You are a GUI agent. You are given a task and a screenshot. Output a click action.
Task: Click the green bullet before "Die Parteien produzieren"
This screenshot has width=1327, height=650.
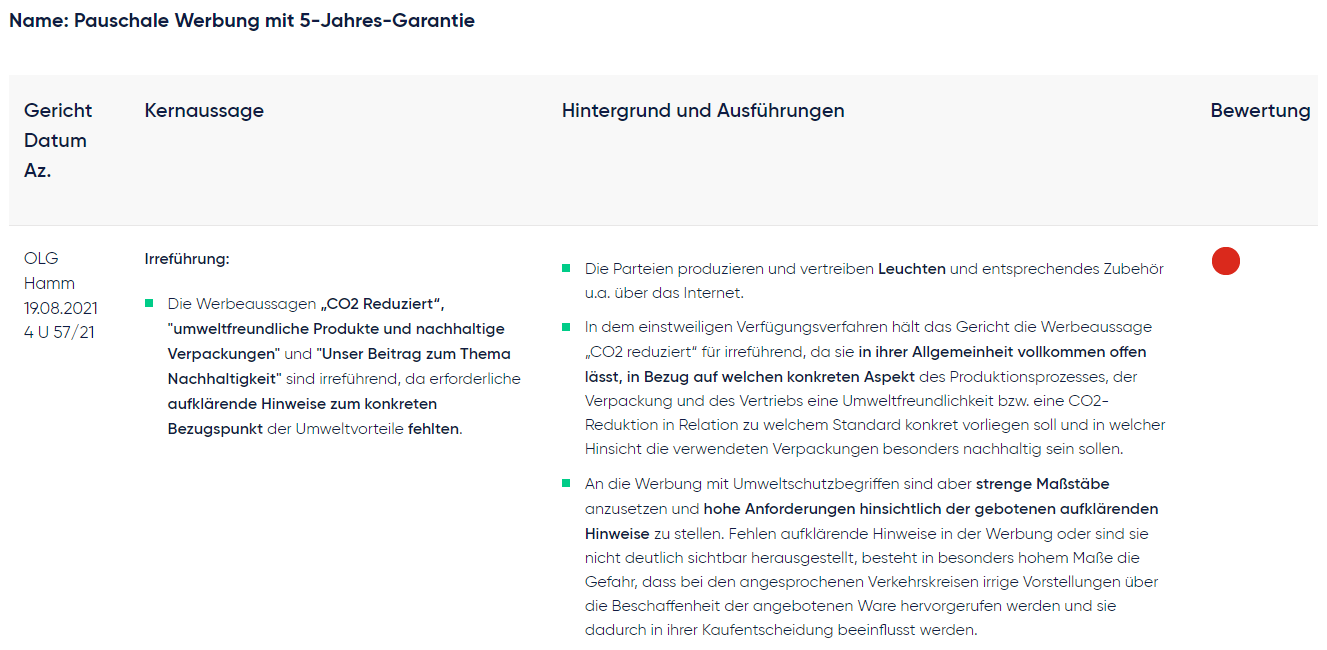tap(566, 268)
